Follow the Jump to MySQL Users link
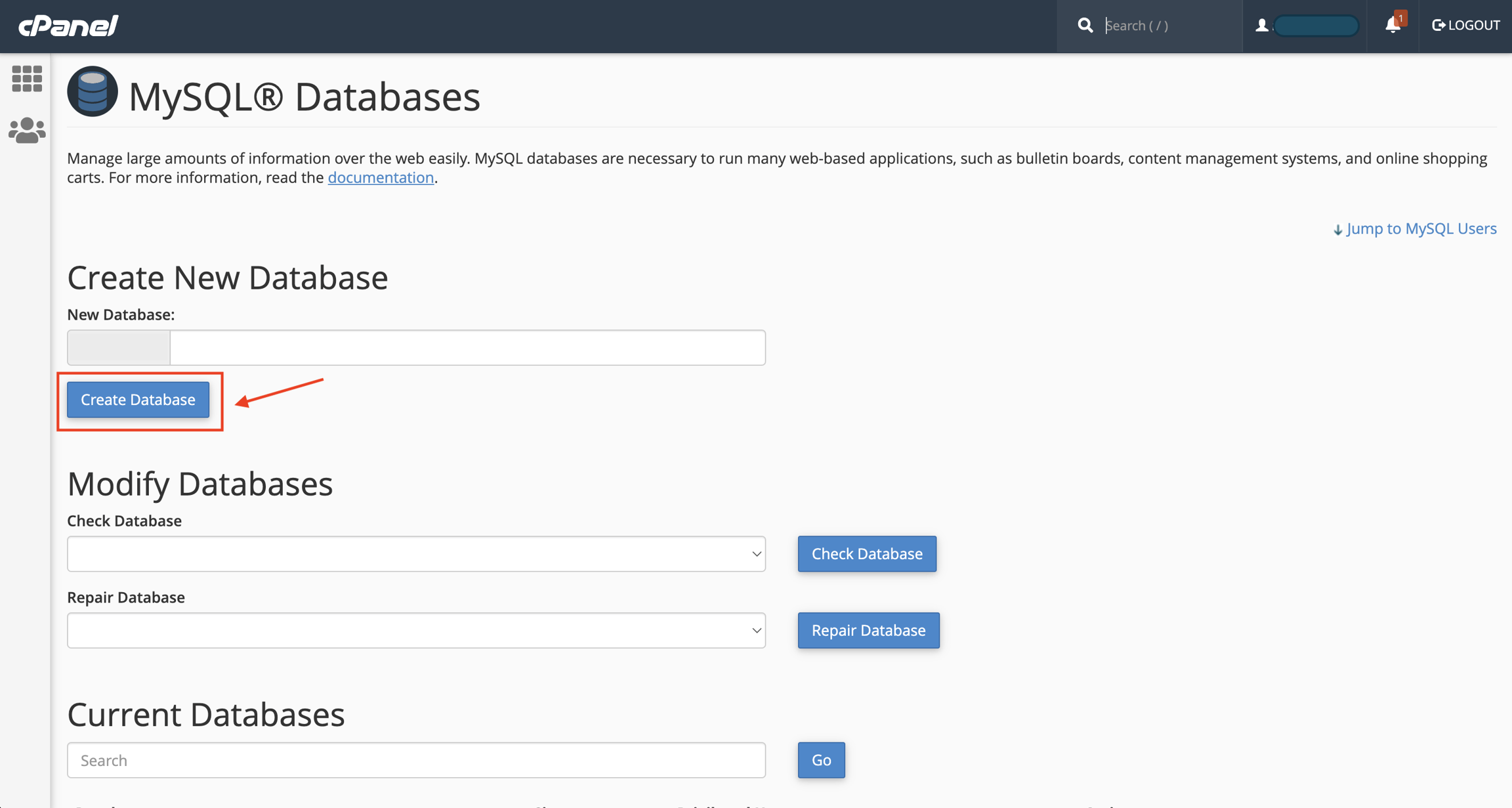This screenshot has height=808, width=1512. pyautogui.click(x=1421, y=228)
